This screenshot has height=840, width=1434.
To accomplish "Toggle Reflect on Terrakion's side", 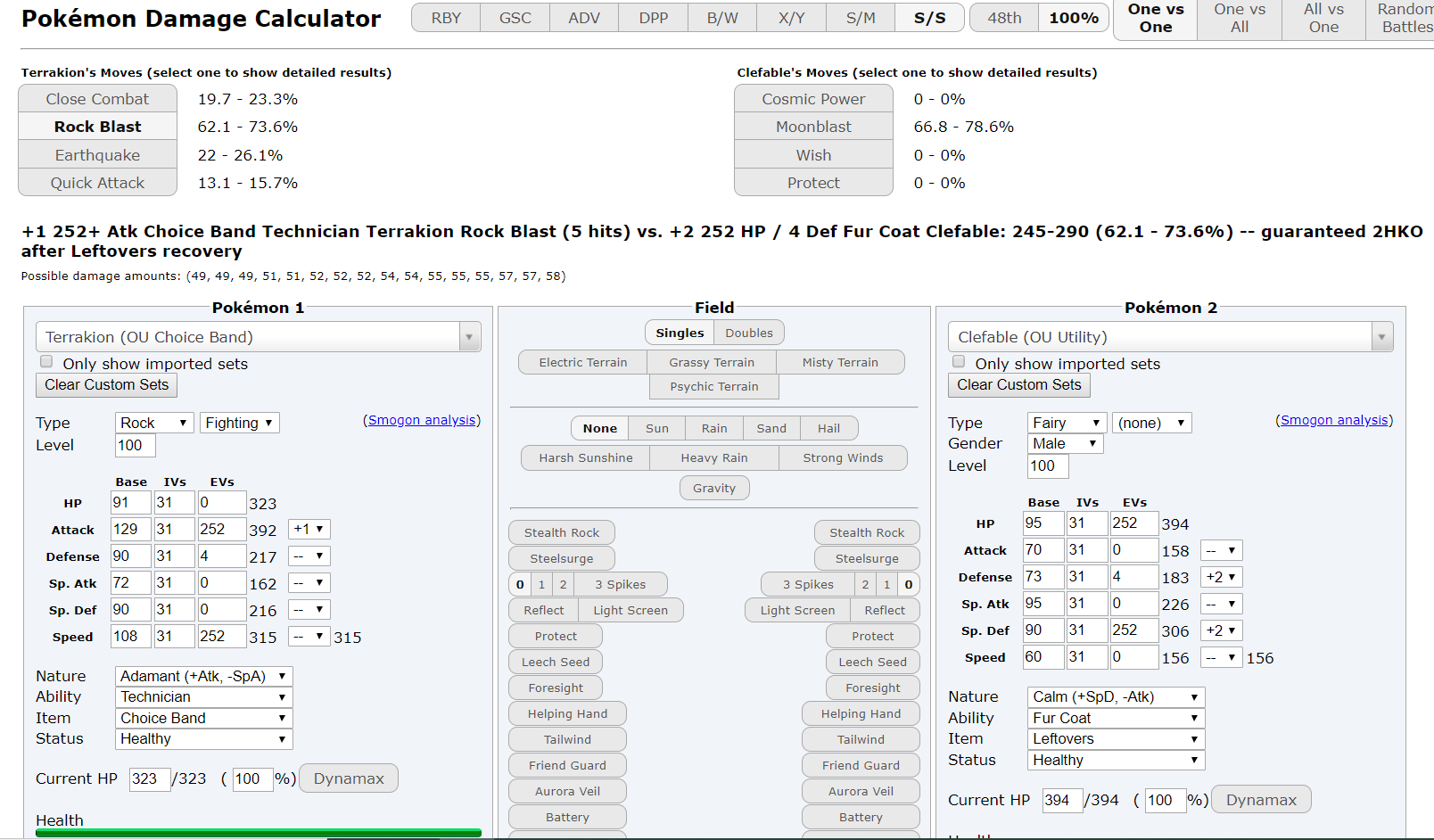I will [x=544, y=610].
